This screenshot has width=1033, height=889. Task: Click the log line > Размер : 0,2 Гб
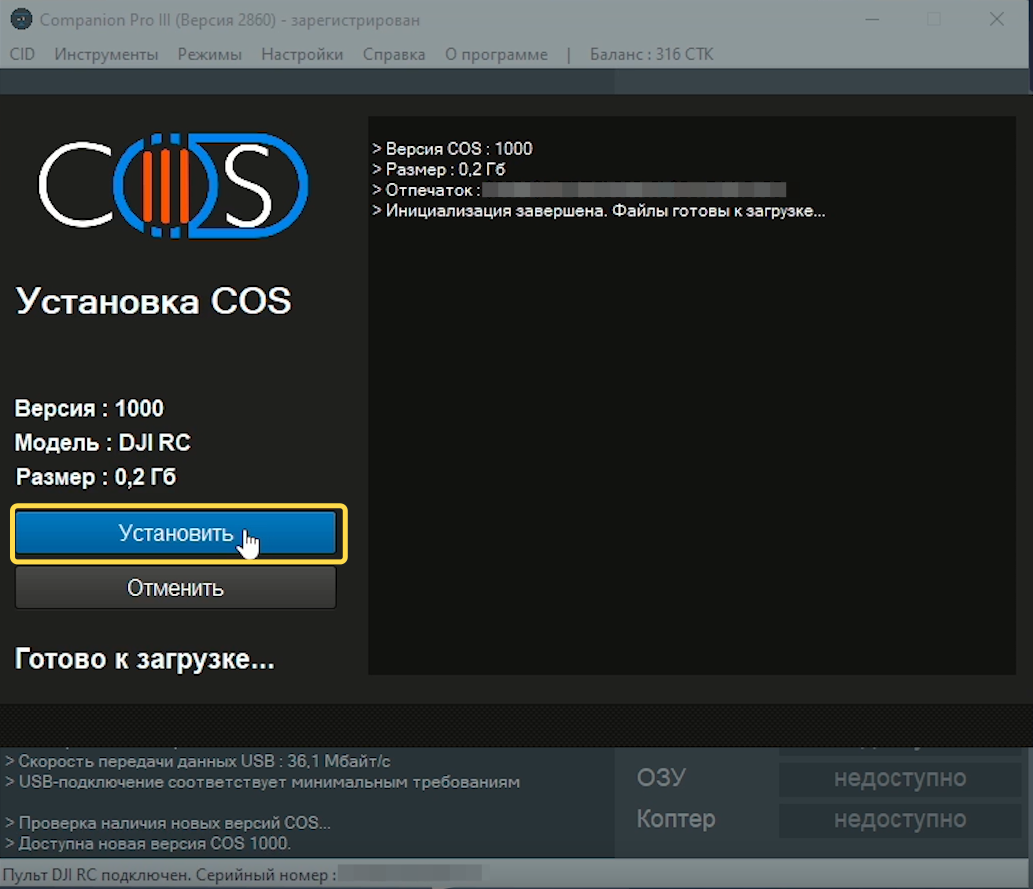pos(439,169)
